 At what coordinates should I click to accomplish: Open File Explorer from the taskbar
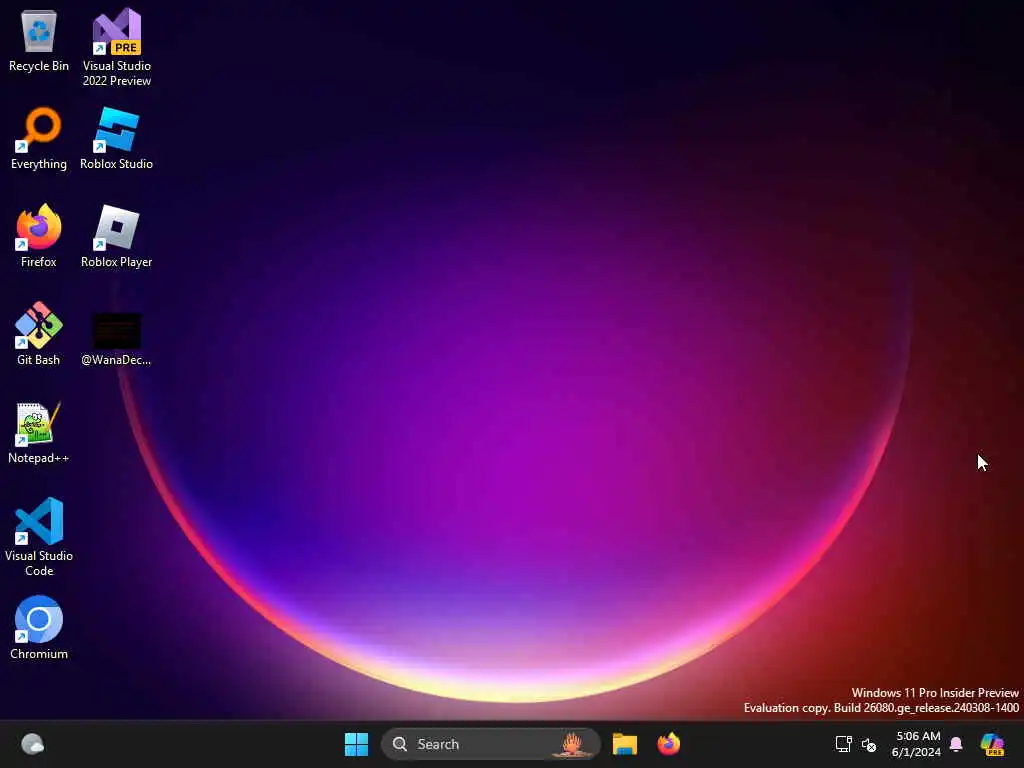point(624,744)
